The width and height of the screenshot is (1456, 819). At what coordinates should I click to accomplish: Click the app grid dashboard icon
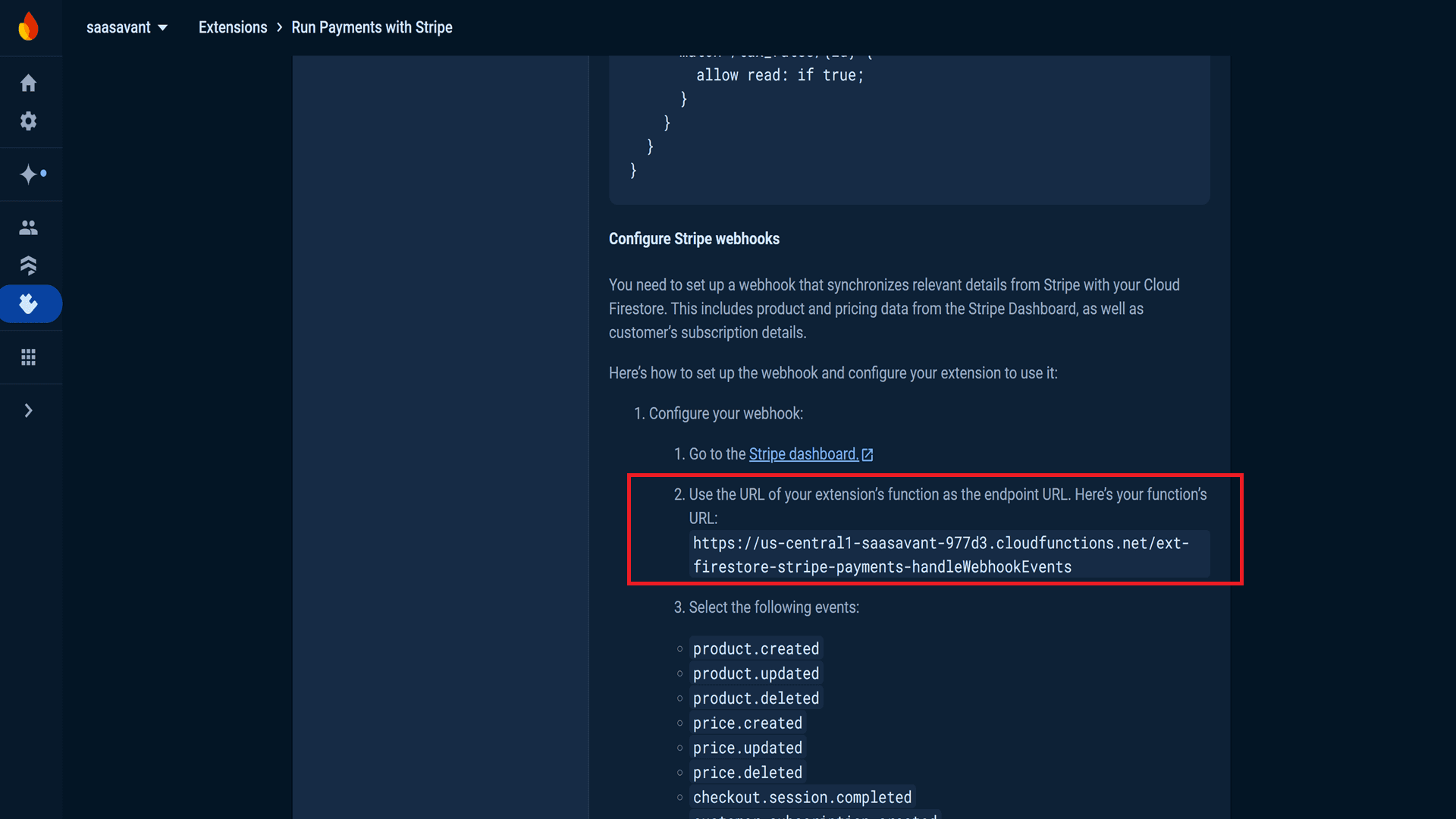[28, 357]
